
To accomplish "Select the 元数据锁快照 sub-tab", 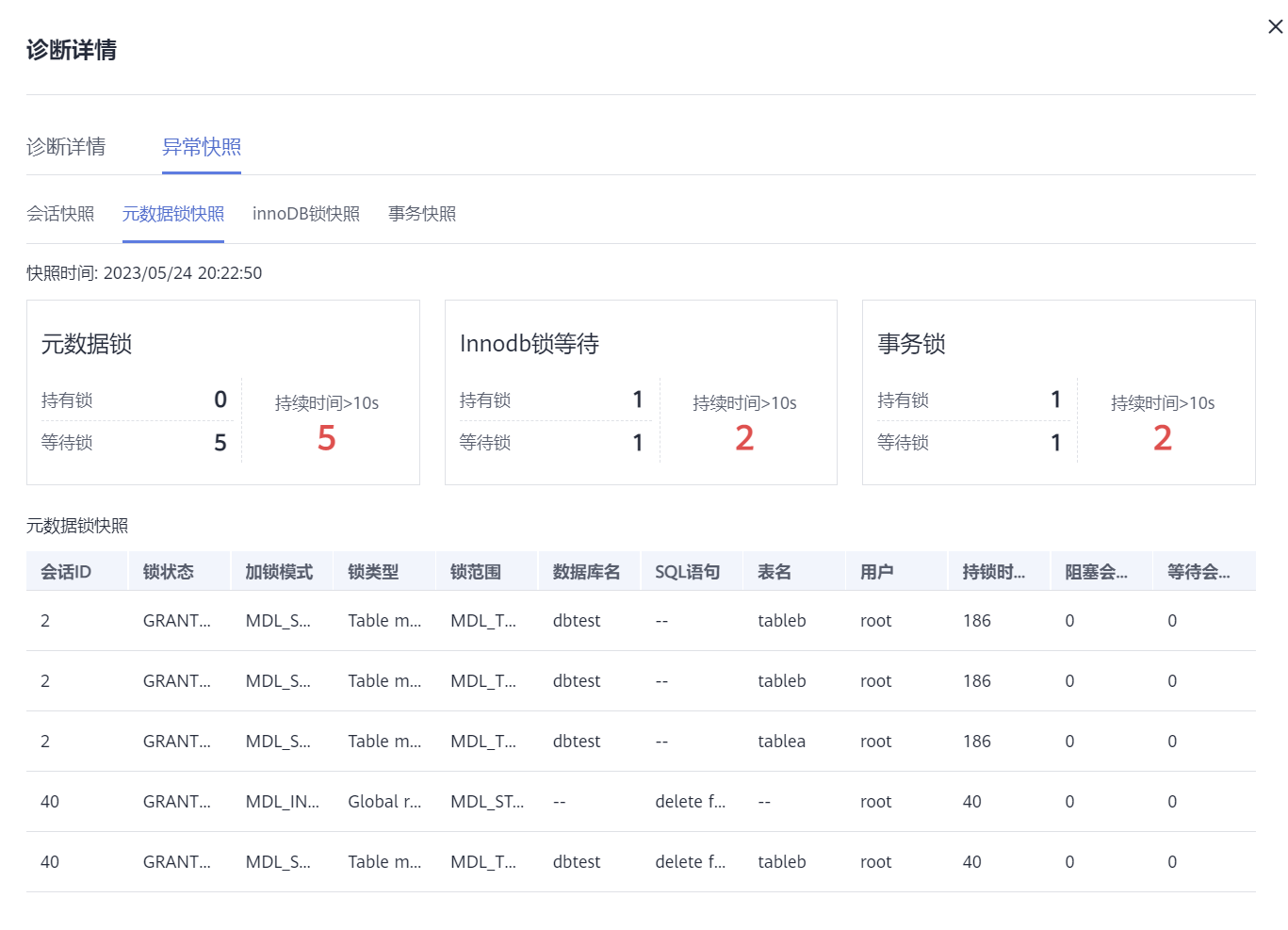I will click(173, 214).
